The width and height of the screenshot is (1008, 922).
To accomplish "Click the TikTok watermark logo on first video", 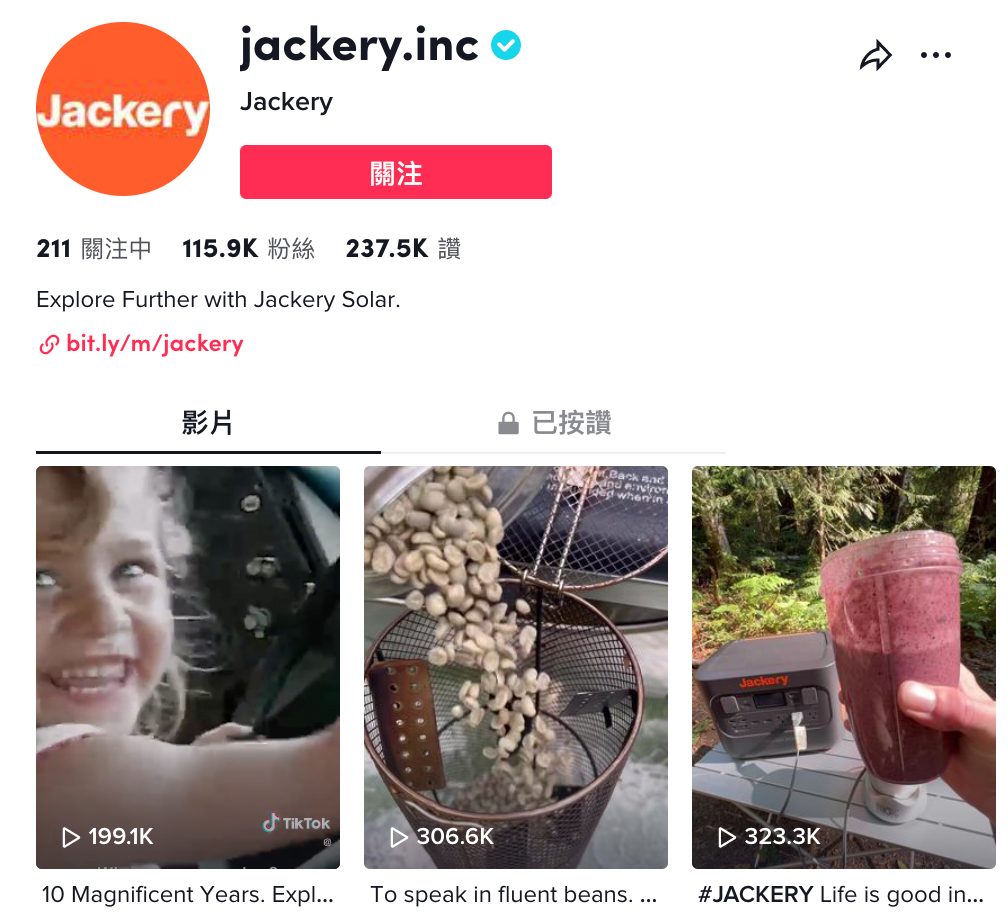I will click(x=296, y=823).
